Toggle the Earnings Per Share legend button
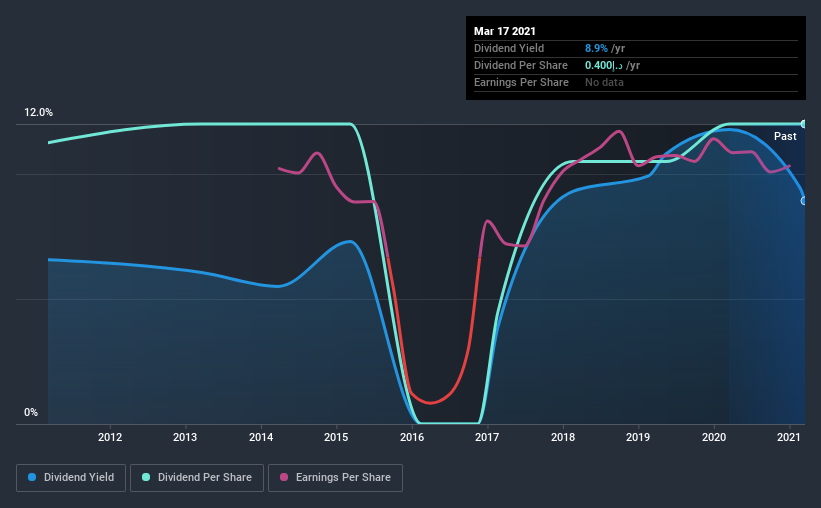The height and width of the screenshot is (508, 821). [335, 478]
